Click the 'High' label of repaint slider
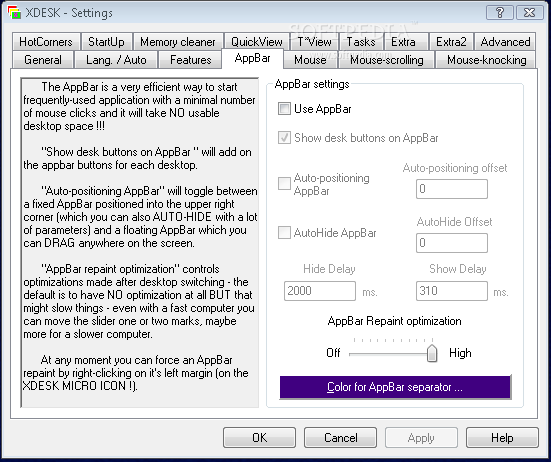Screen dimensions: 551x462 (460, 352)
